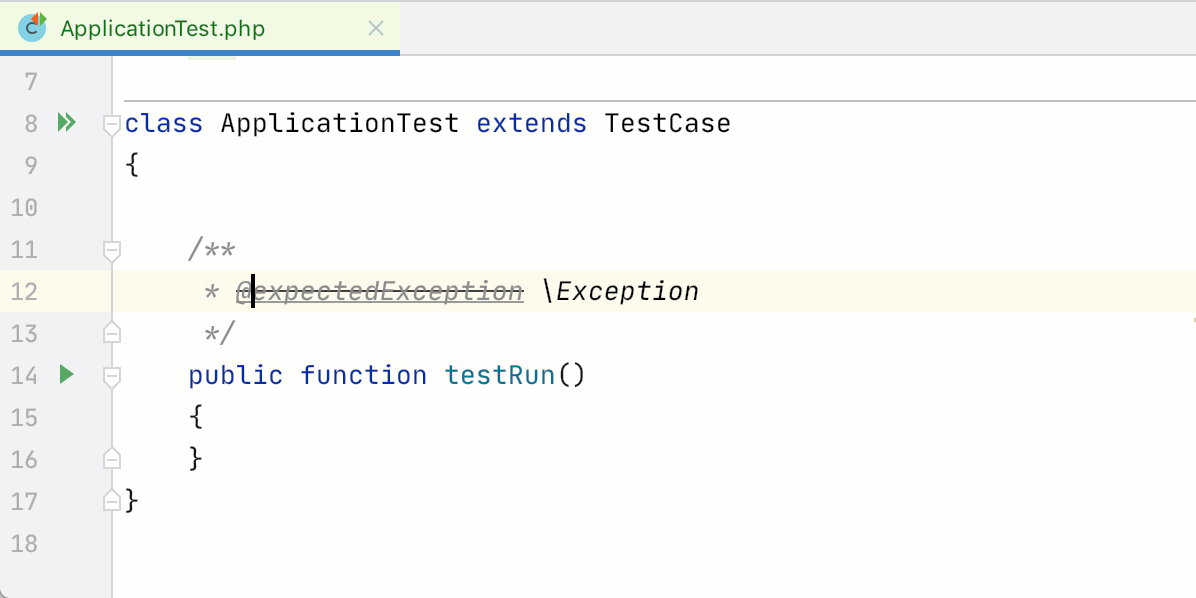Close the ApplicationTest.php tab

point(375,29)
